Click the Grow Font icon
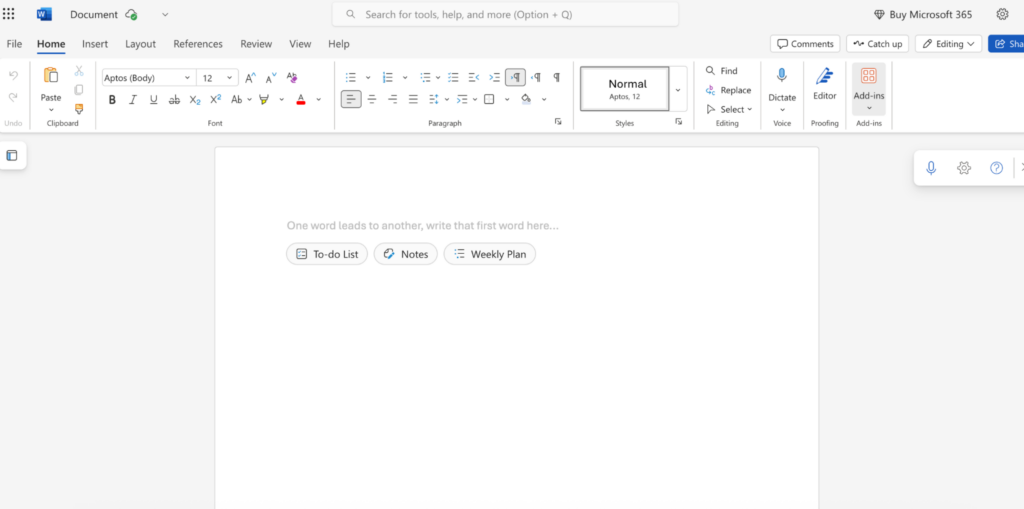This screenshot has height=509, width=1024. pos(251,78)
